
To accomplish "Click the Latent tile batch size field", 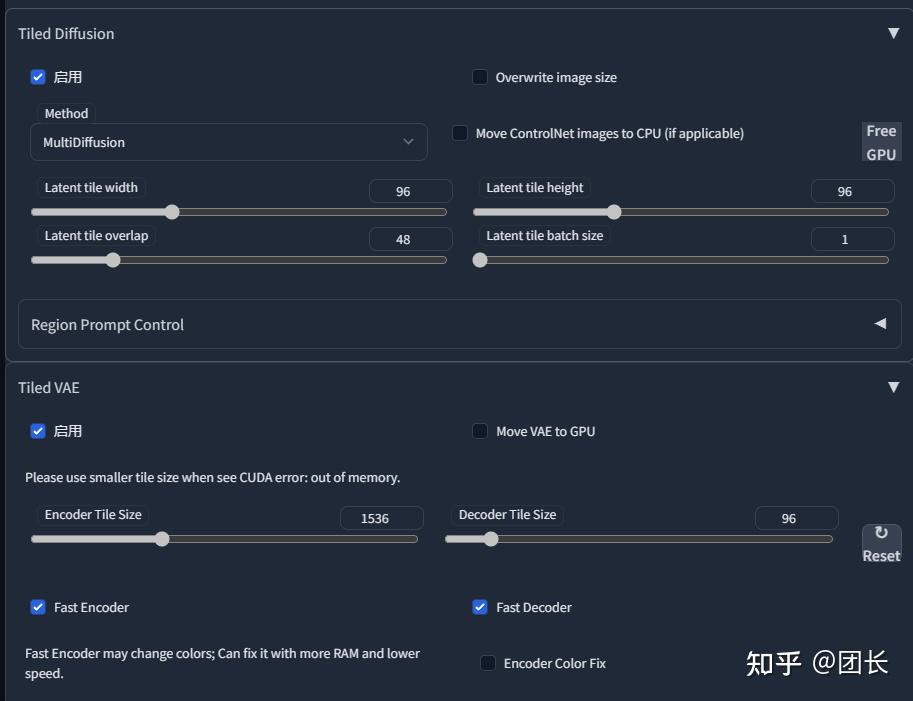I will click(x=851, y=239).
